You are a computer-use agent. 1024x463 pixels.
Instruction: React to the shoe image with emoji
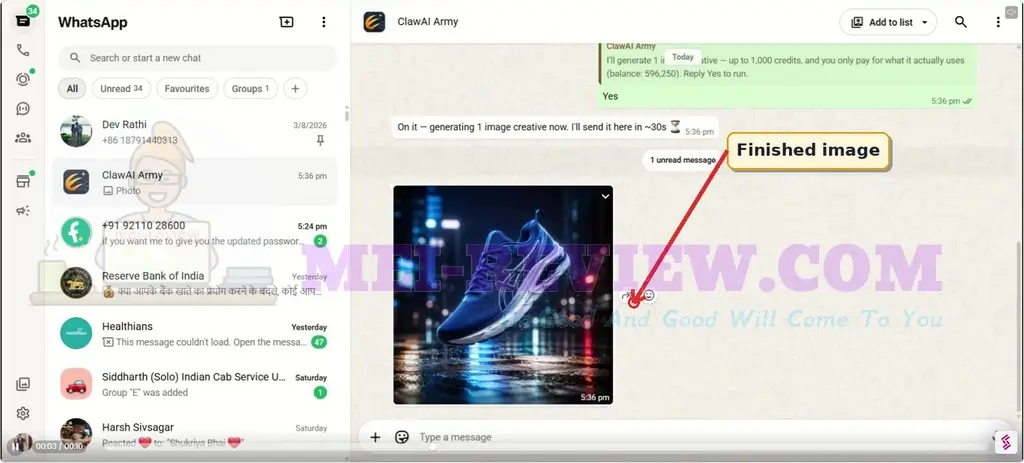pyautogui.click(x=648, y=296)
